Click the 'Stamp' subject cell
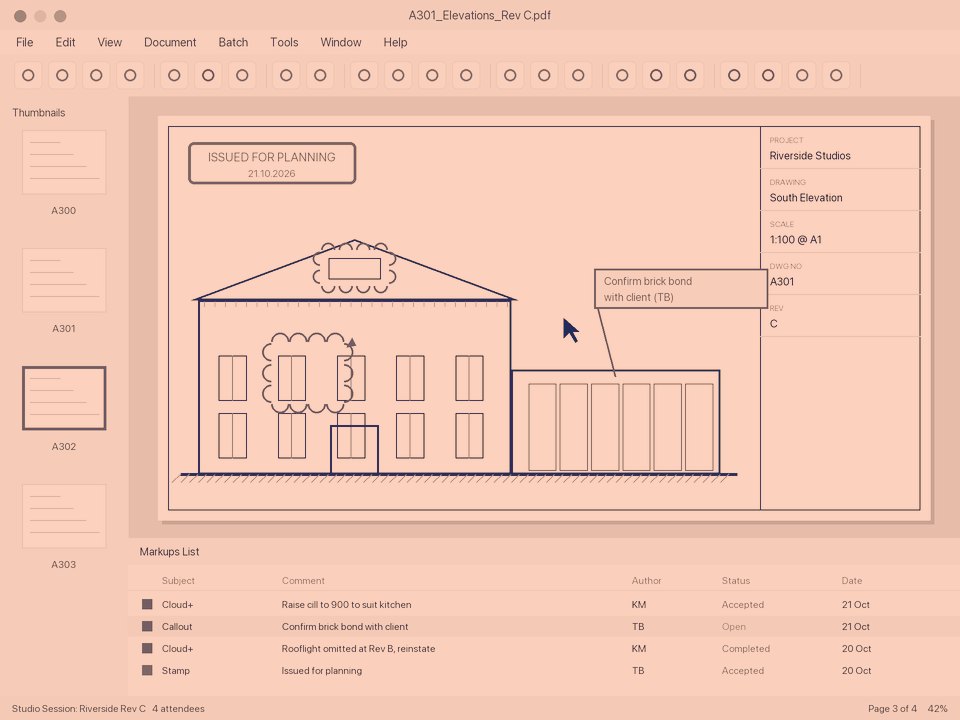The width and height of the screenshot is (960, 720). pos(176,670)
